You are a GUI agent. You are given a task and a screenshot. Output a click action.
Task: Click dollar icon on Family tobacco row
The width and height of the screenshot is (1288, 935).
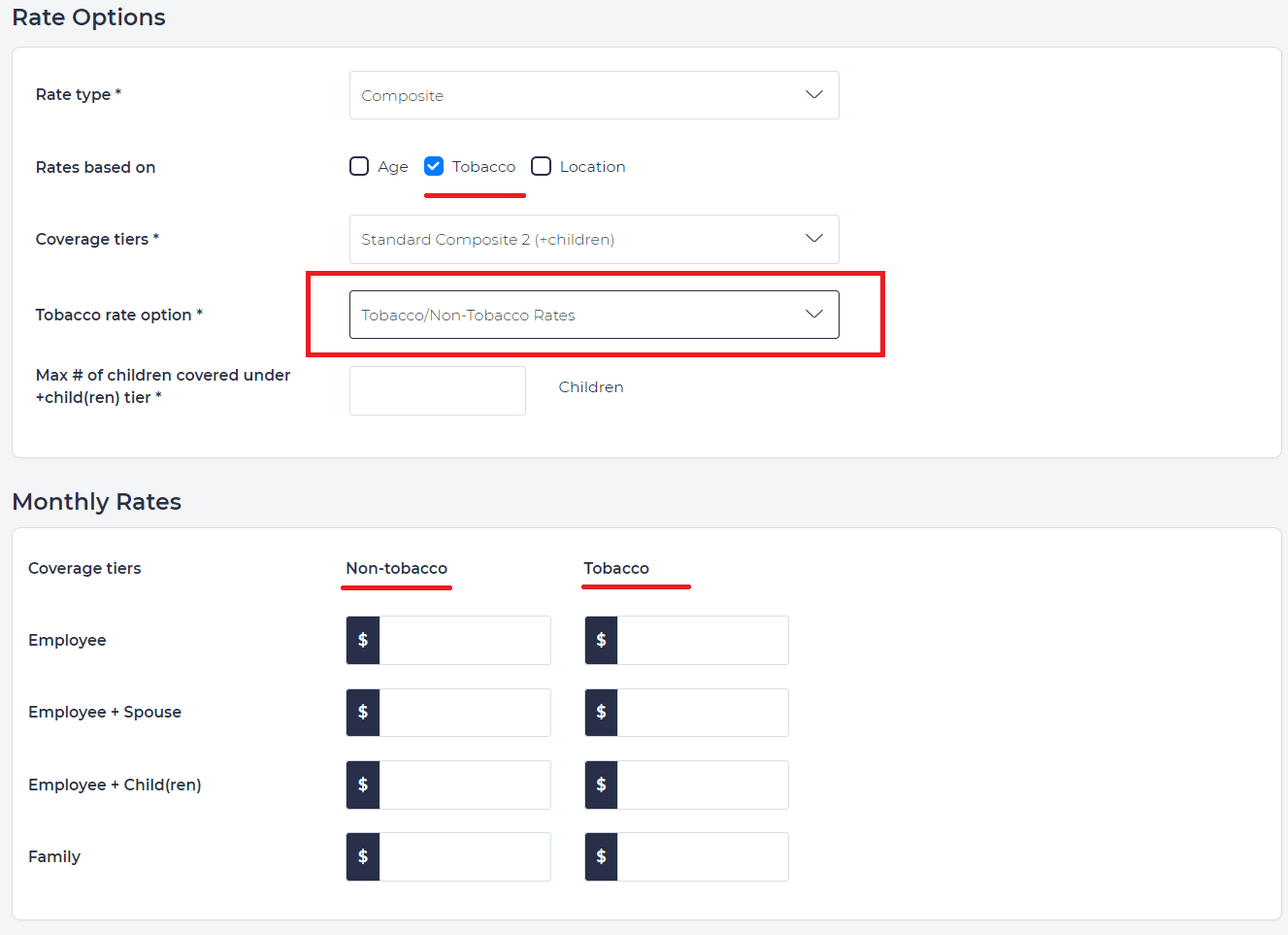[602, 856]
